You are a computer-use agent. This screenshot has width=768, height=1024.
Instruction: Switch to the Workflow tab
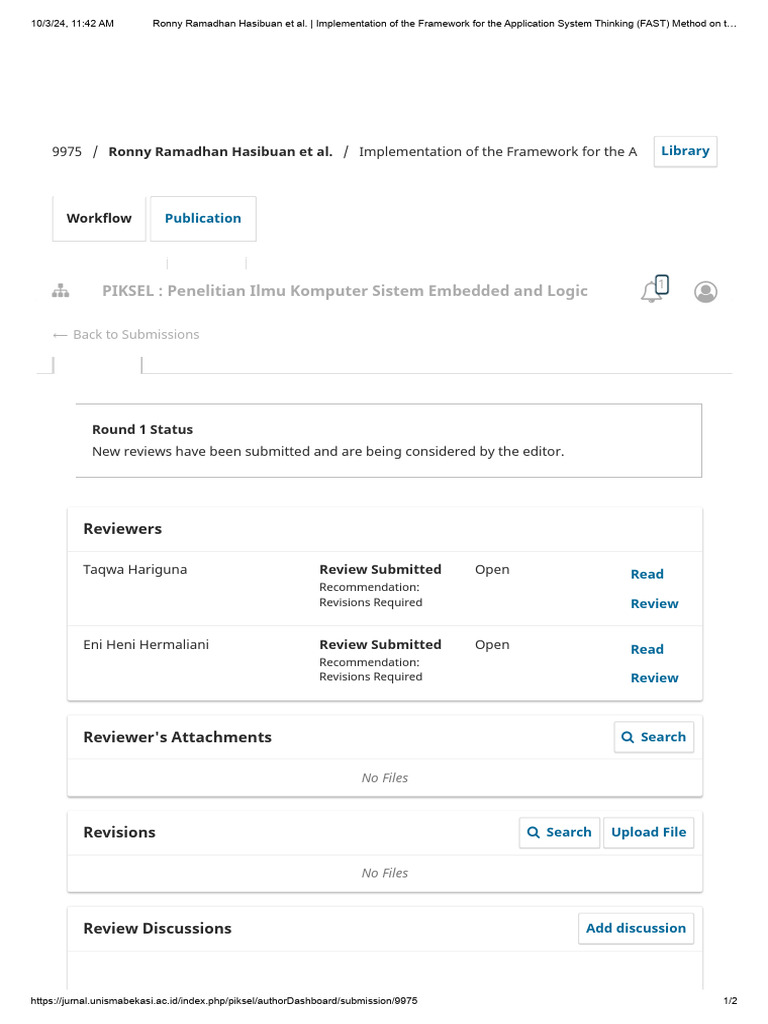point(99,218)
